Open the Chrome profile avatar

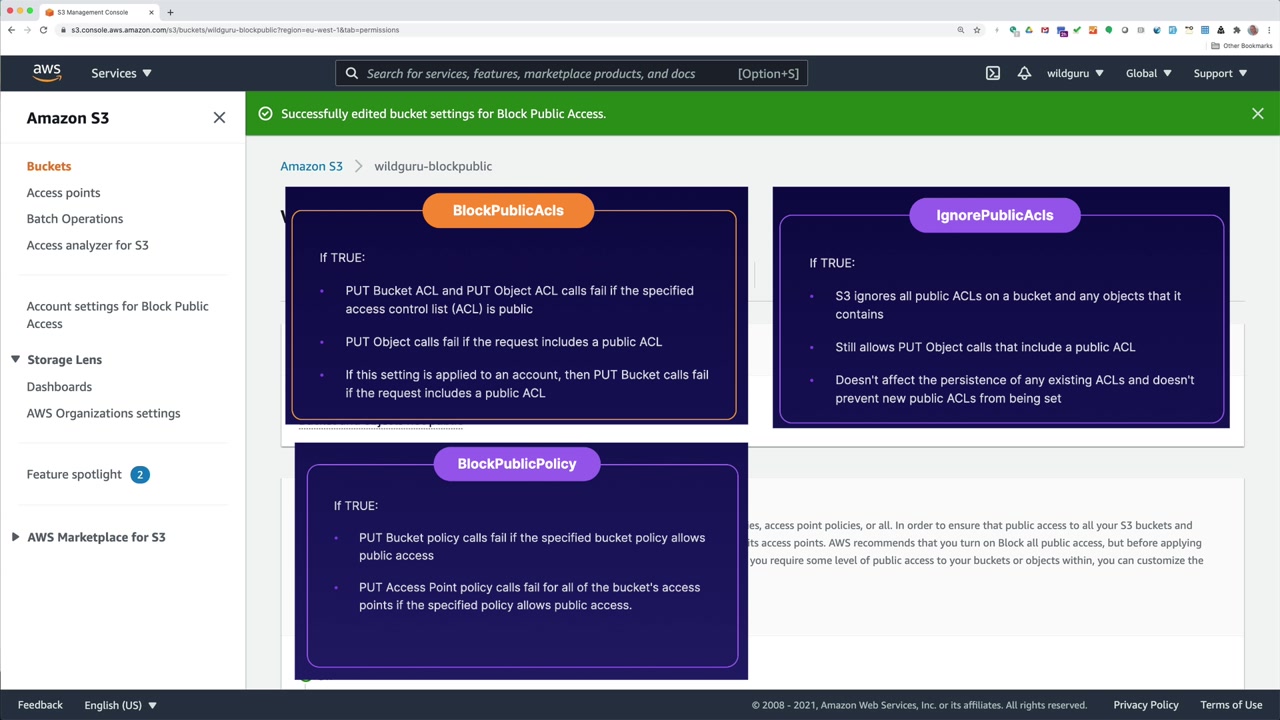click(x=1253, y=30)
